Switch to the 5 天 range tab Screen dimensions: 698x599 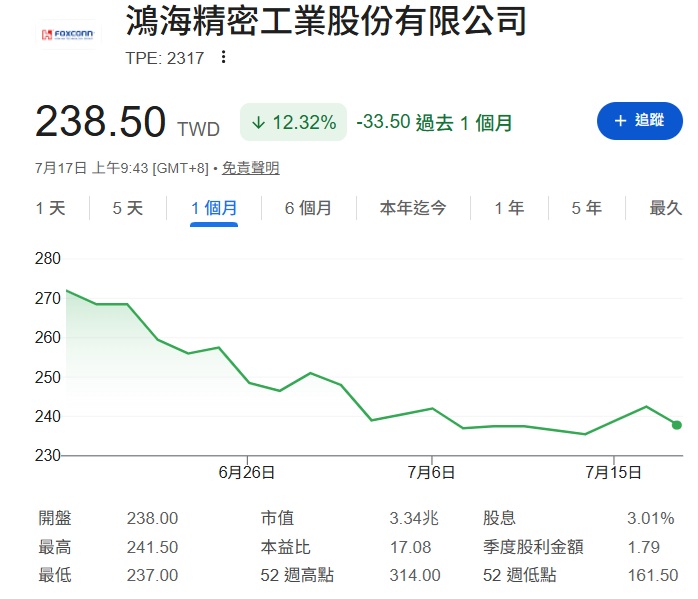click(128, 208)
